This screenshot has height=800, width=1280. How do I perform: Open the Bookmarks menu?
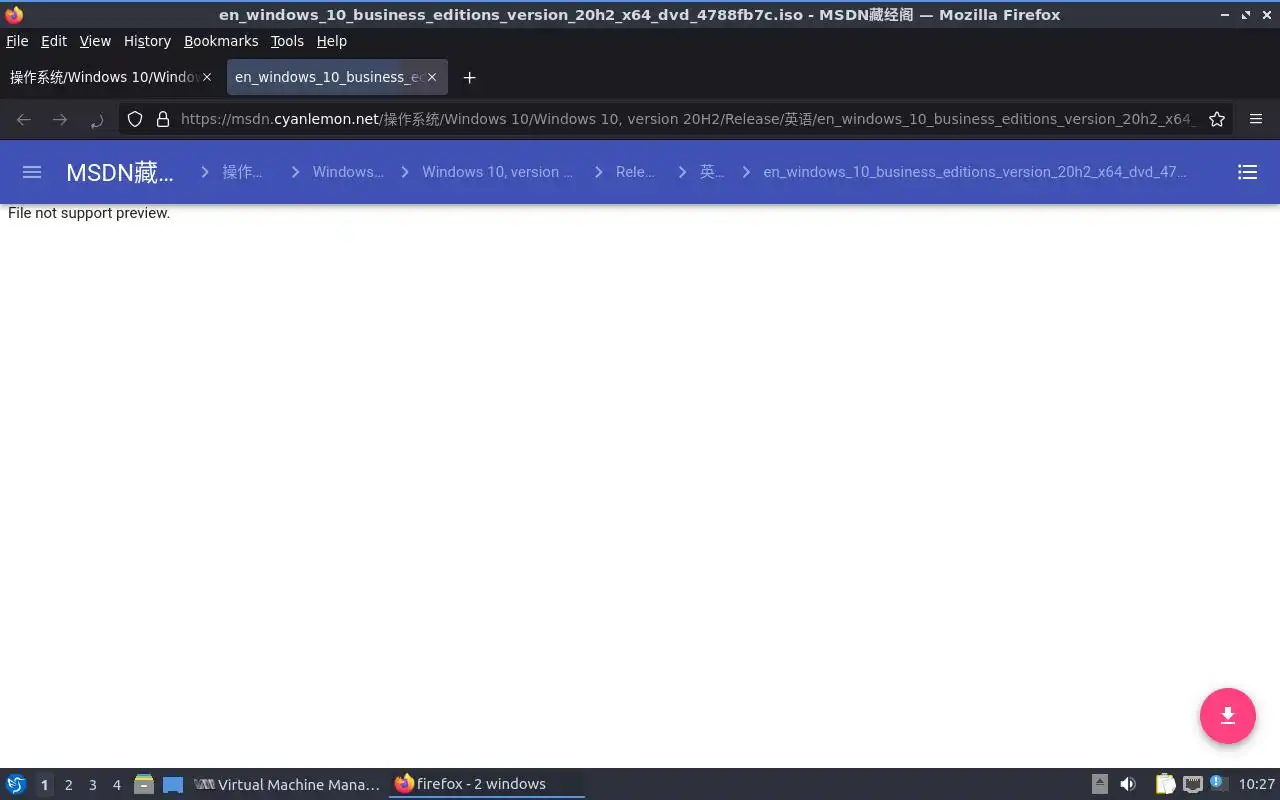click(x=221, y=41)
